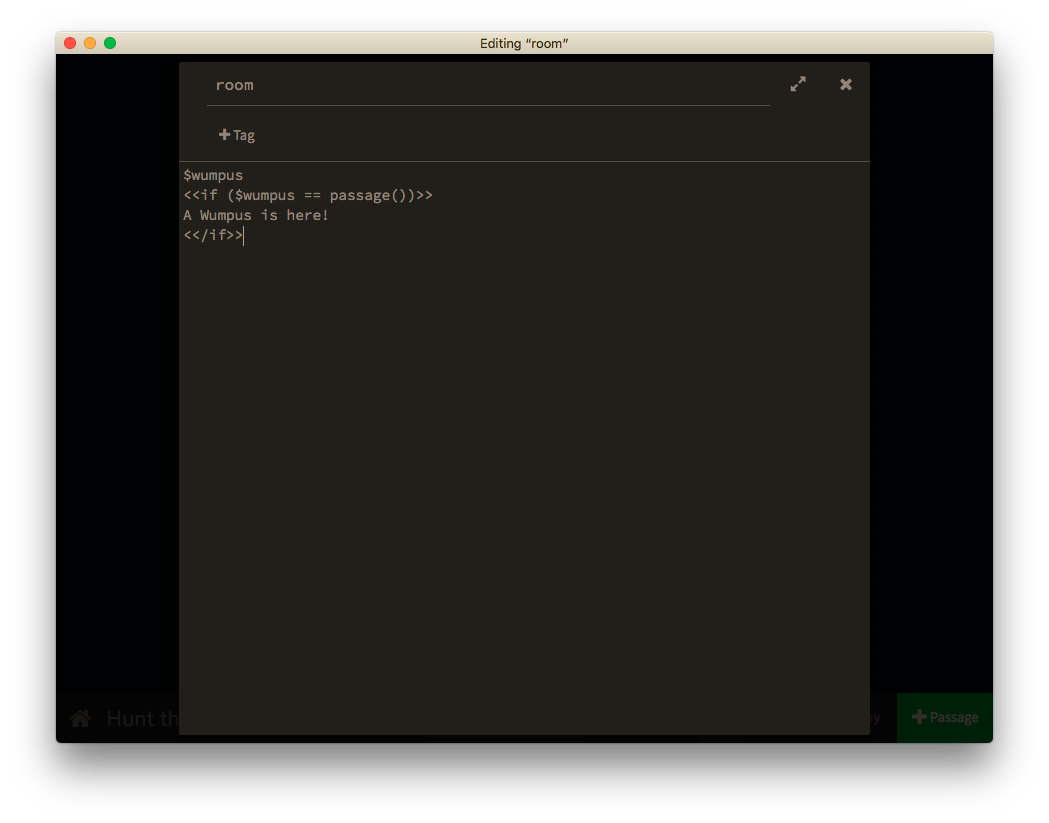
Task: Open the story named Hunt the Wumpus
Action: [x=140, y=717]
